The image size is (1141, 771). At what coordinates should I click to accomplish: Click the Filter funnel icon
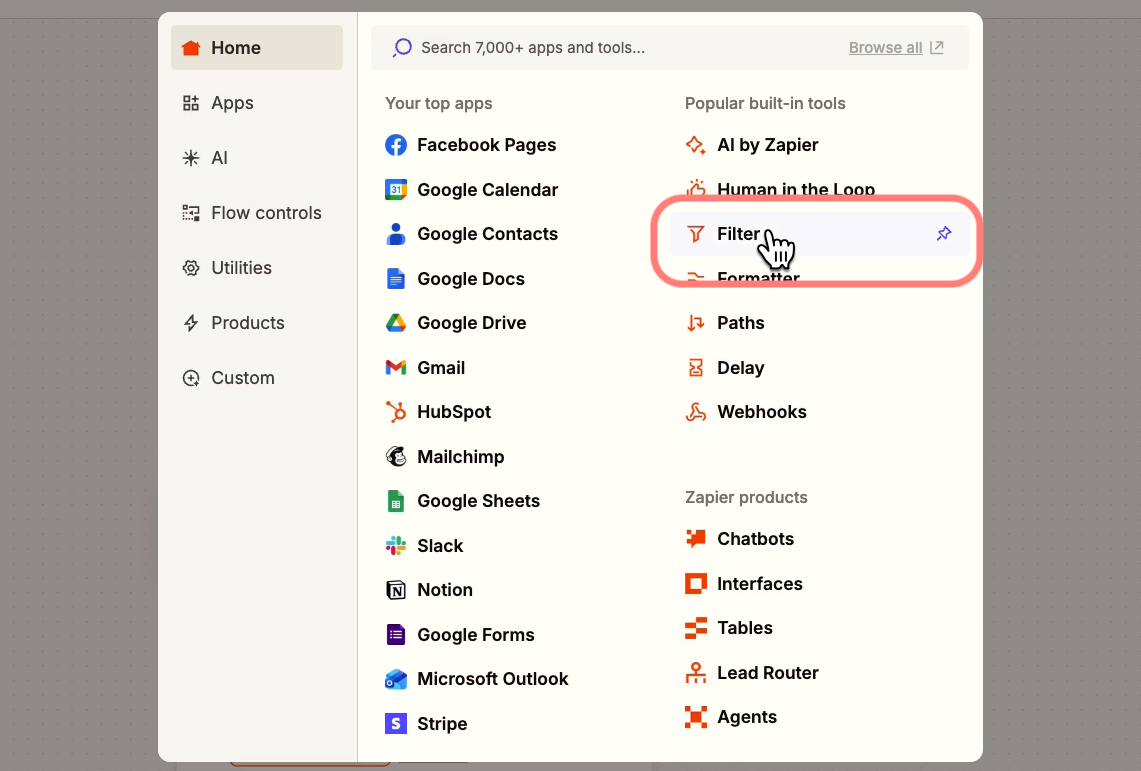(x=696, y=233)
